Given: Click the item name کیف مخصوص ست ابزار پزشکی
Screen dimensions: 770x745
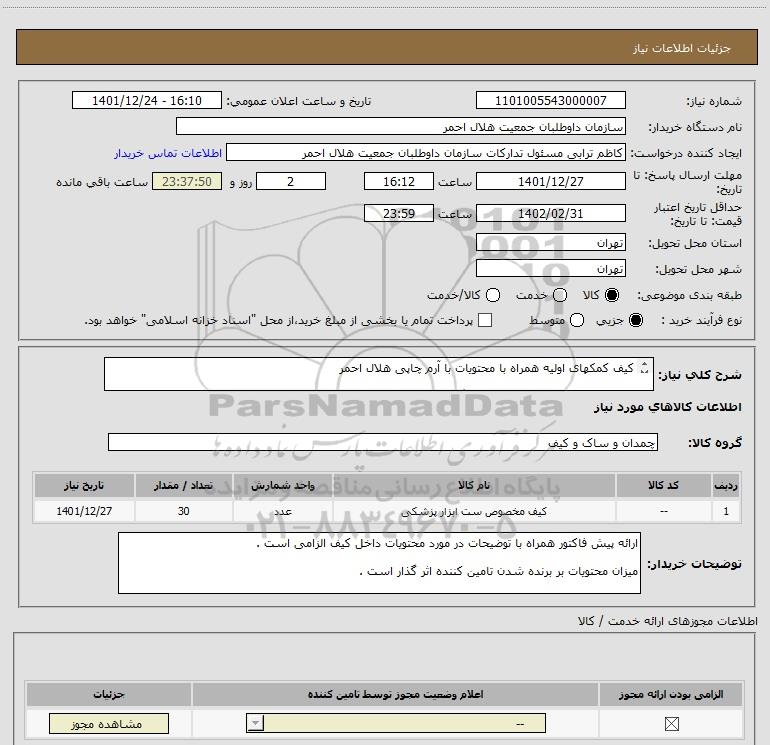Looking at the screenshot, I should click(474, 511).
